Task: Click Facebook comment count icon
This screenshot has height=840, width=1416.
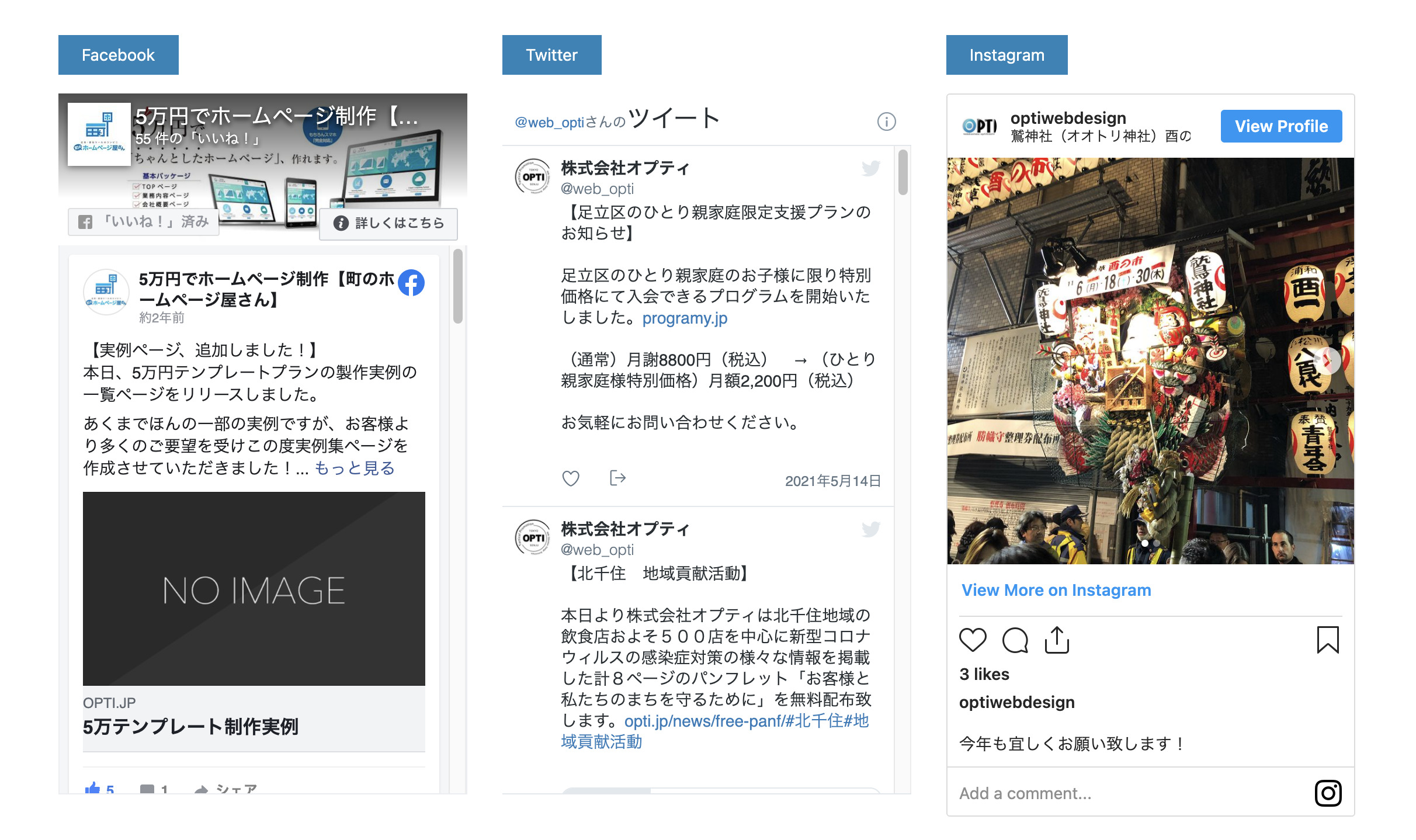Action: coord(147,789)
